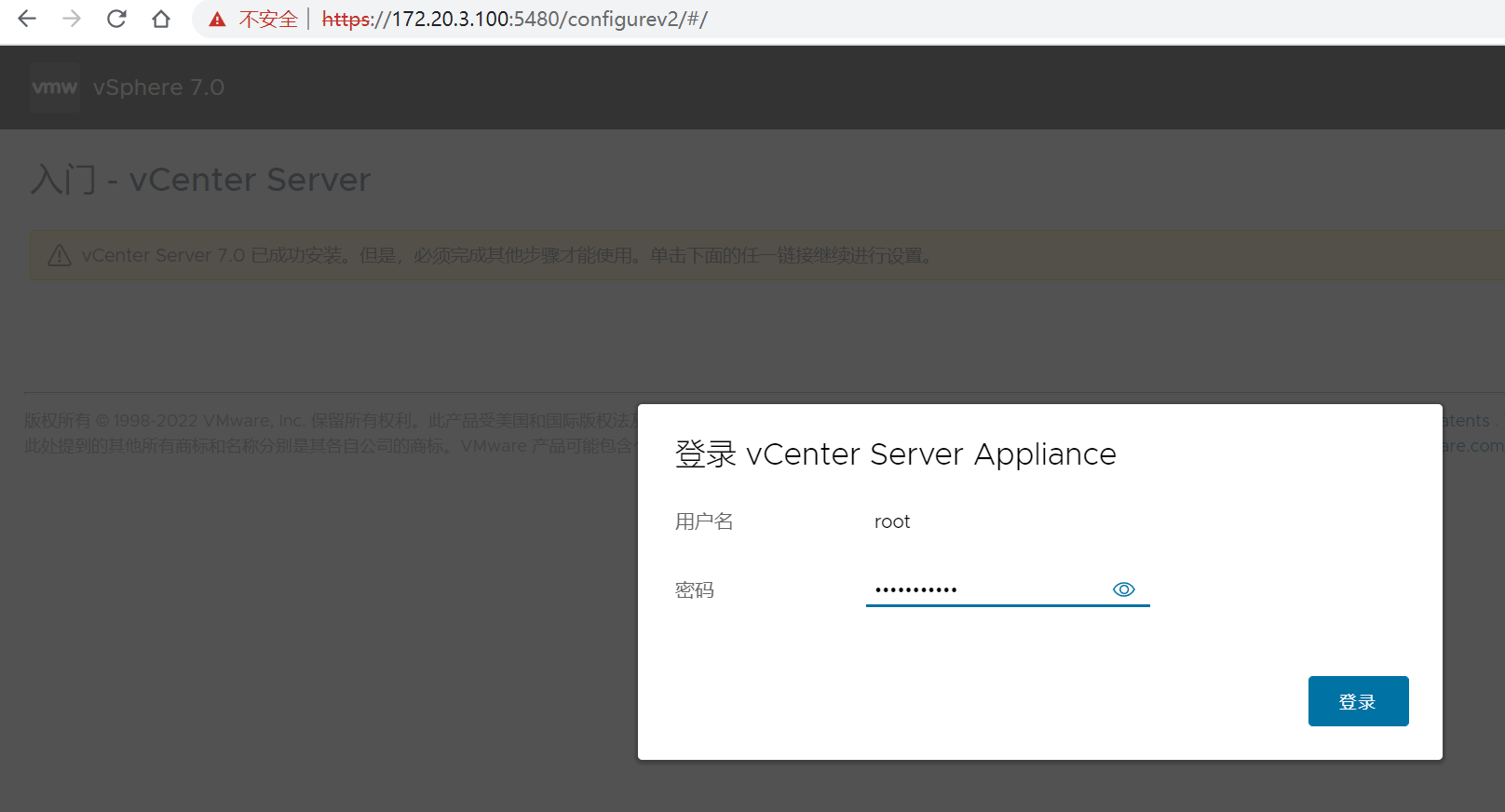Reload the page with refresh icon
1505x812 pixels.
(x=116, y=19)
